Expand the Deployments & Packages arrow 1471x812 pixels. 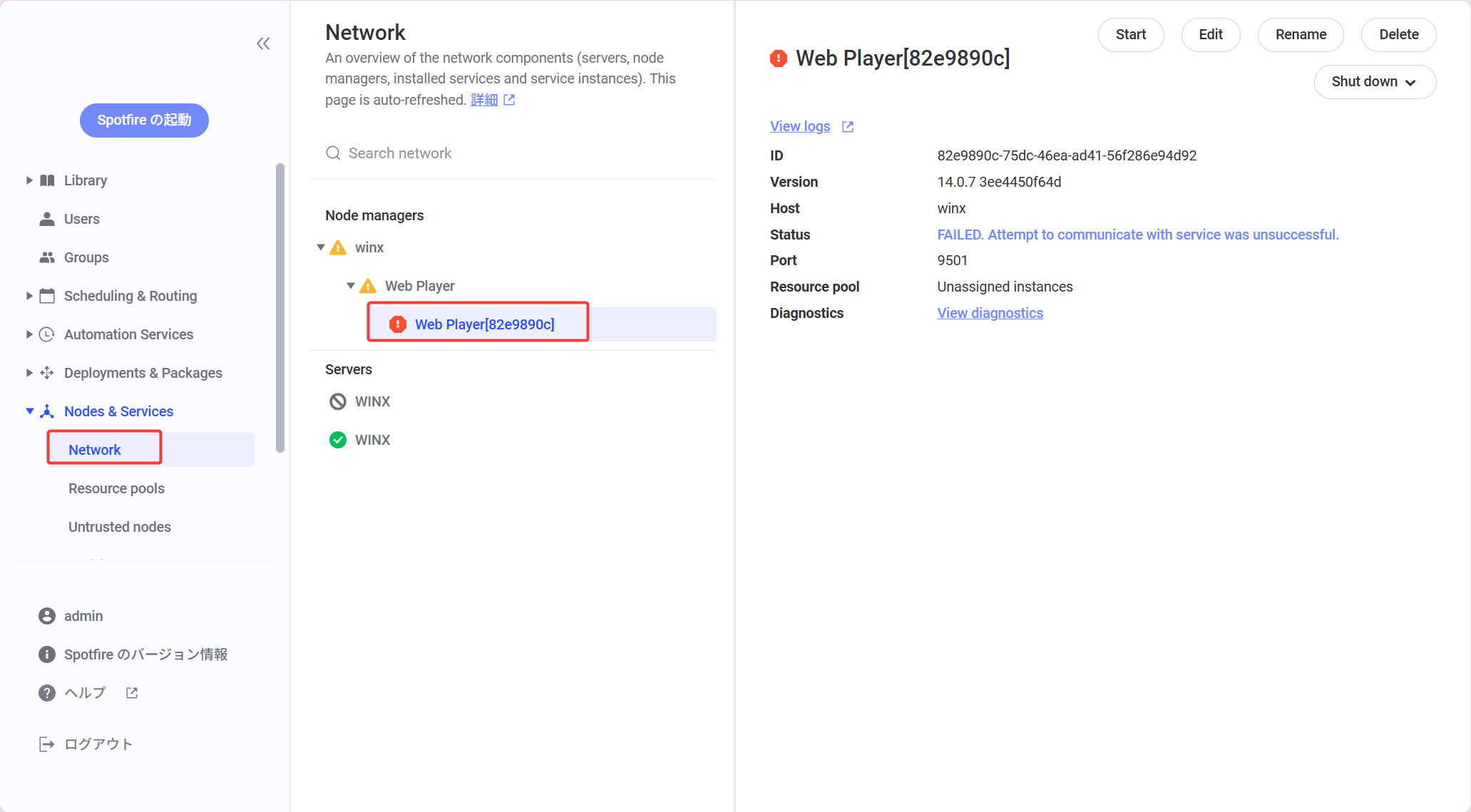(x=29, y=373)
